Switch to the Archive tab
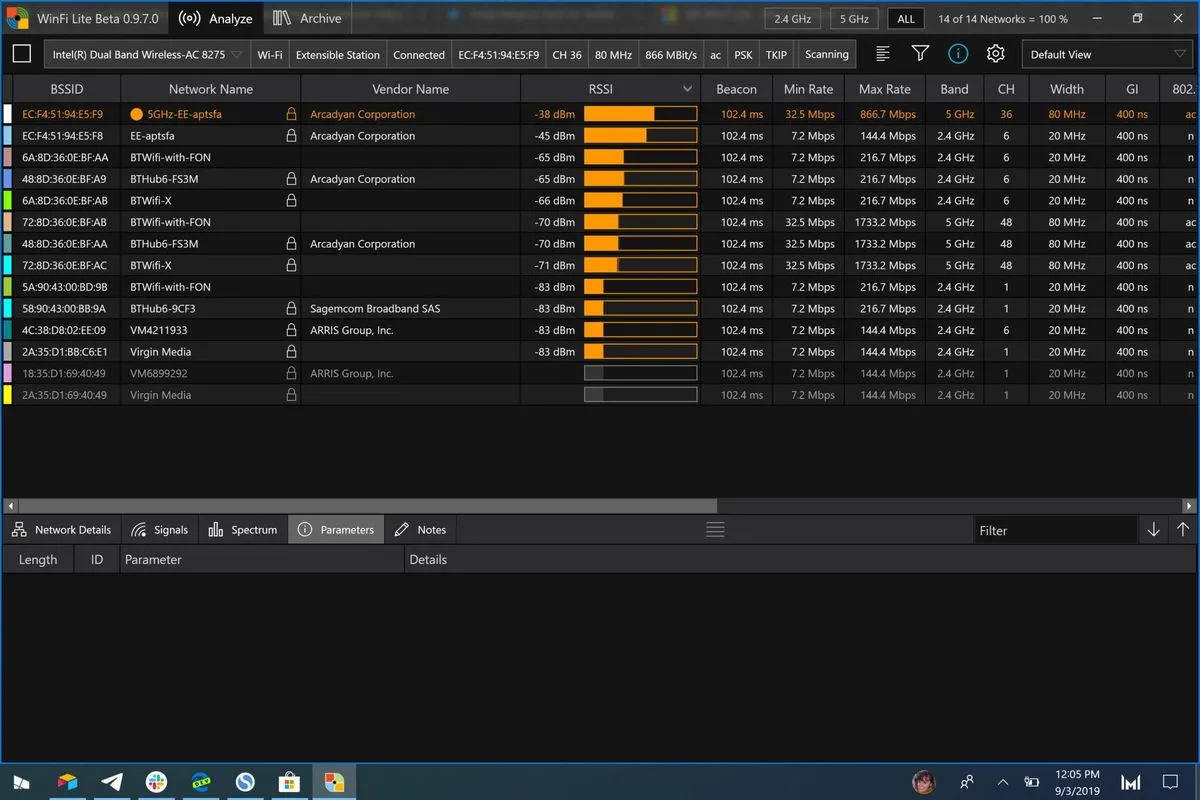The width and height of the screenshot is (1200, 800). click(x=308, y=18)
